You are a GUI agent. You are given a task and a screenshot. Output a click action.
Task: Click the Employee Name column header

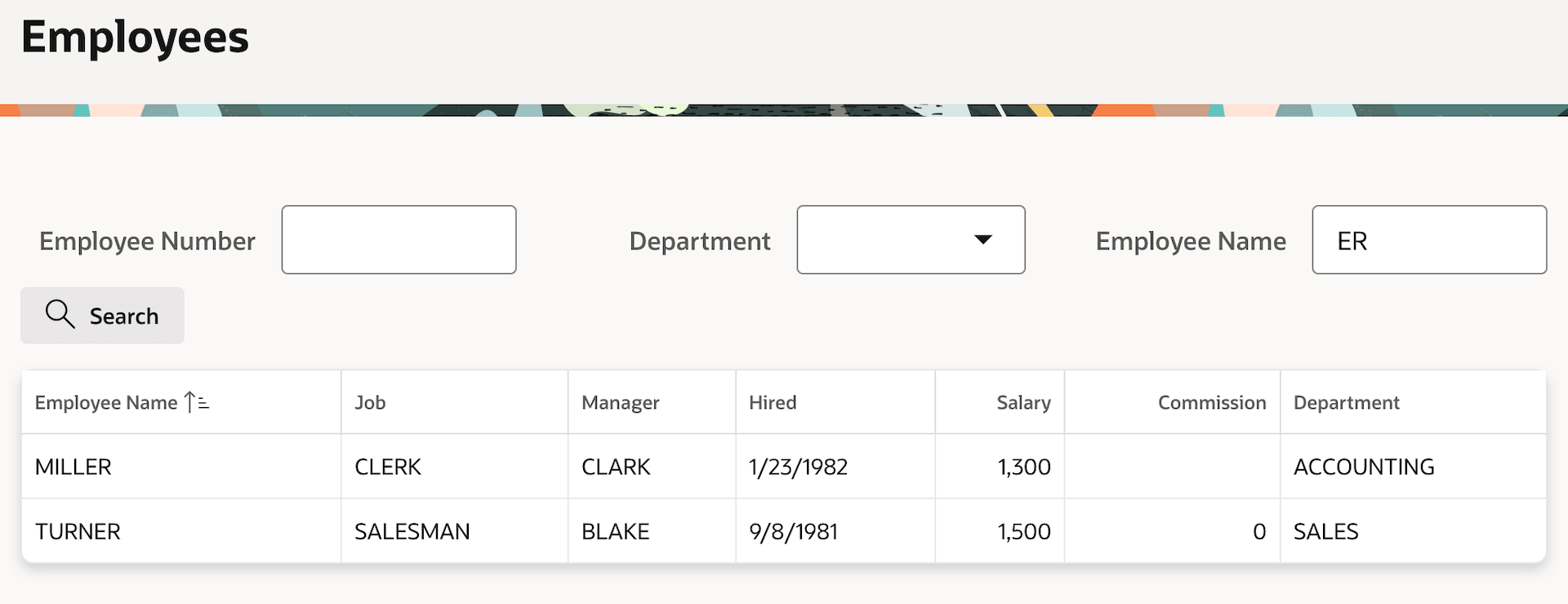106,403
